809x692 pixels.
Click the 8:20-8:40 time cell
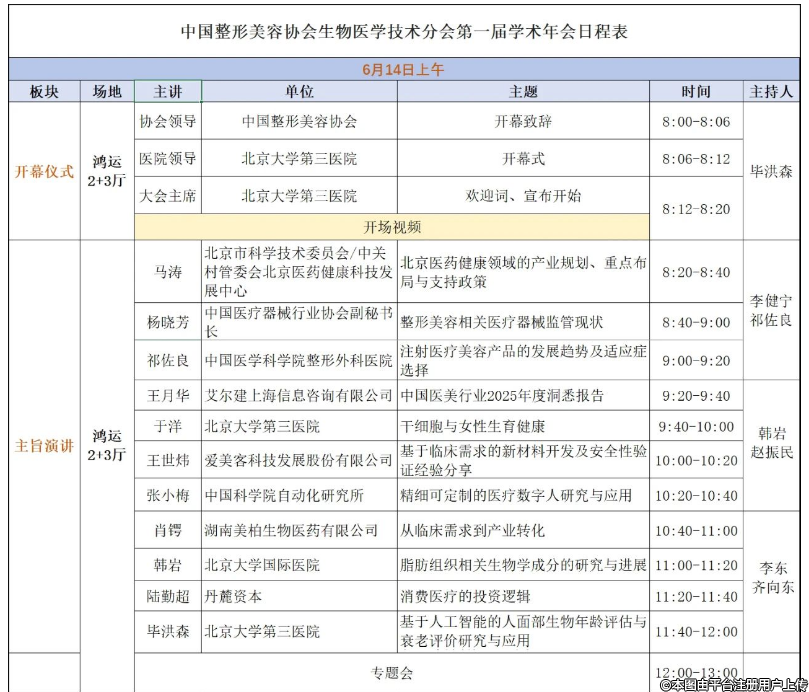[696, 272]
